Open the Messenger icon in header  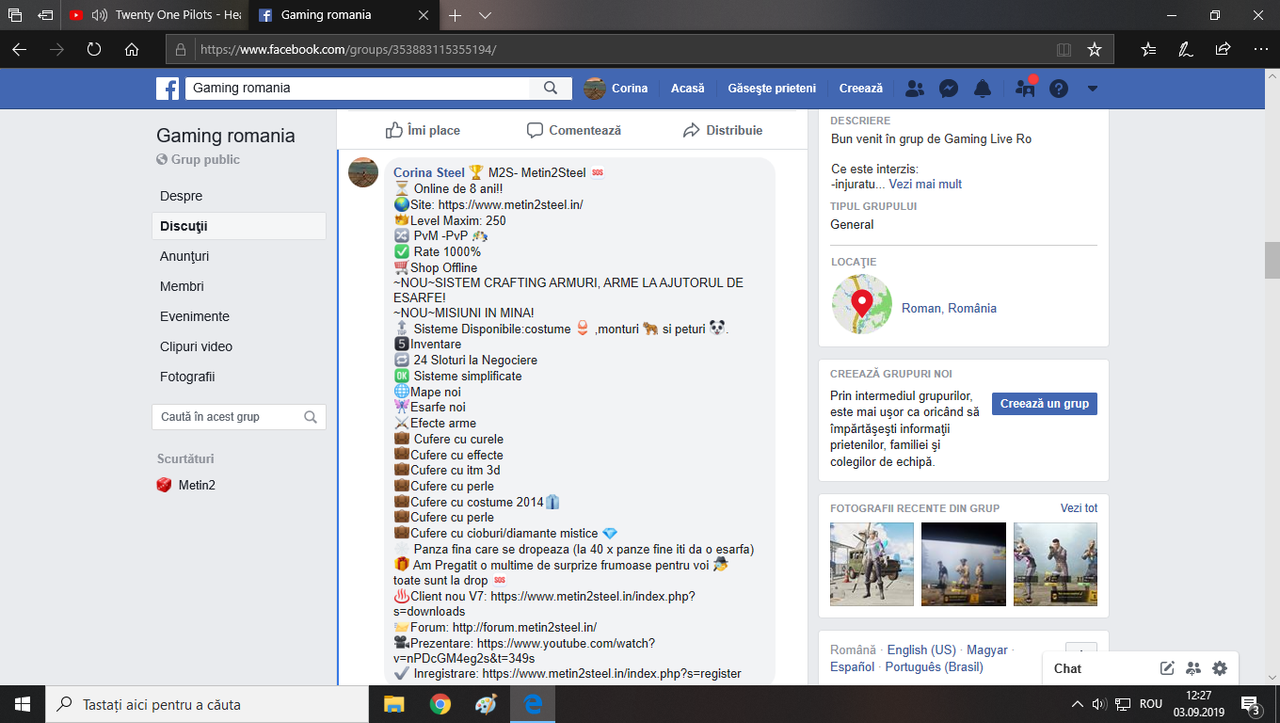[949, 88]
